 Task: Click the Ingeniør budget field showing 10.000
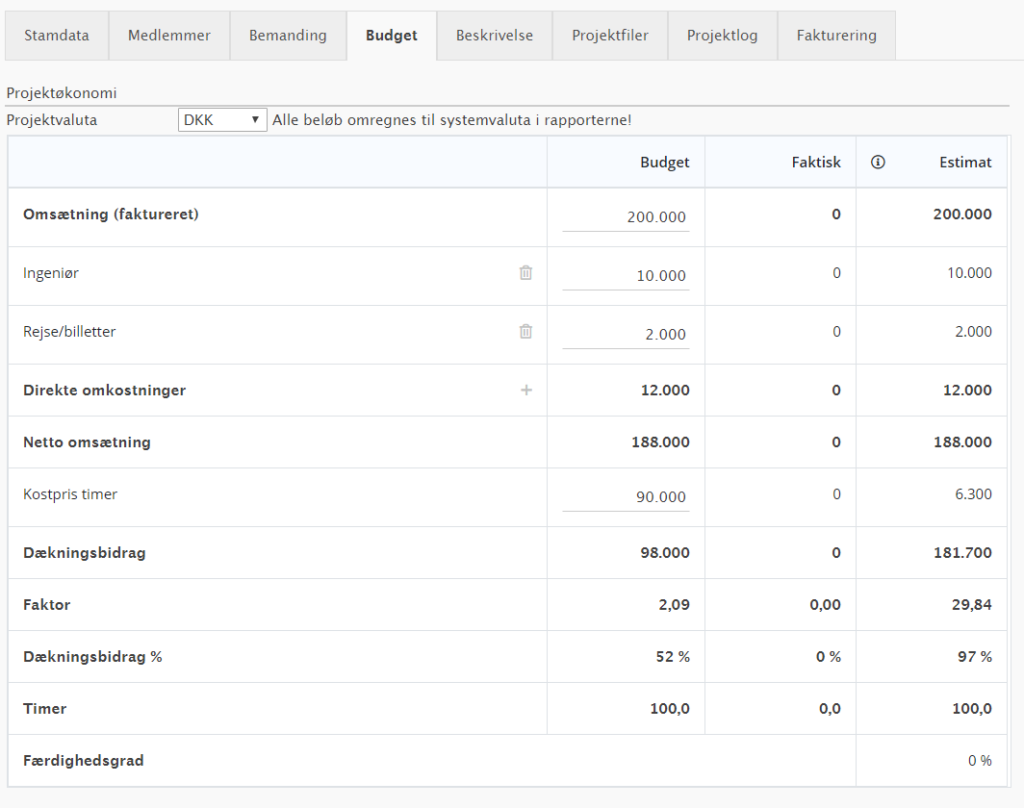tap(626, 276)
